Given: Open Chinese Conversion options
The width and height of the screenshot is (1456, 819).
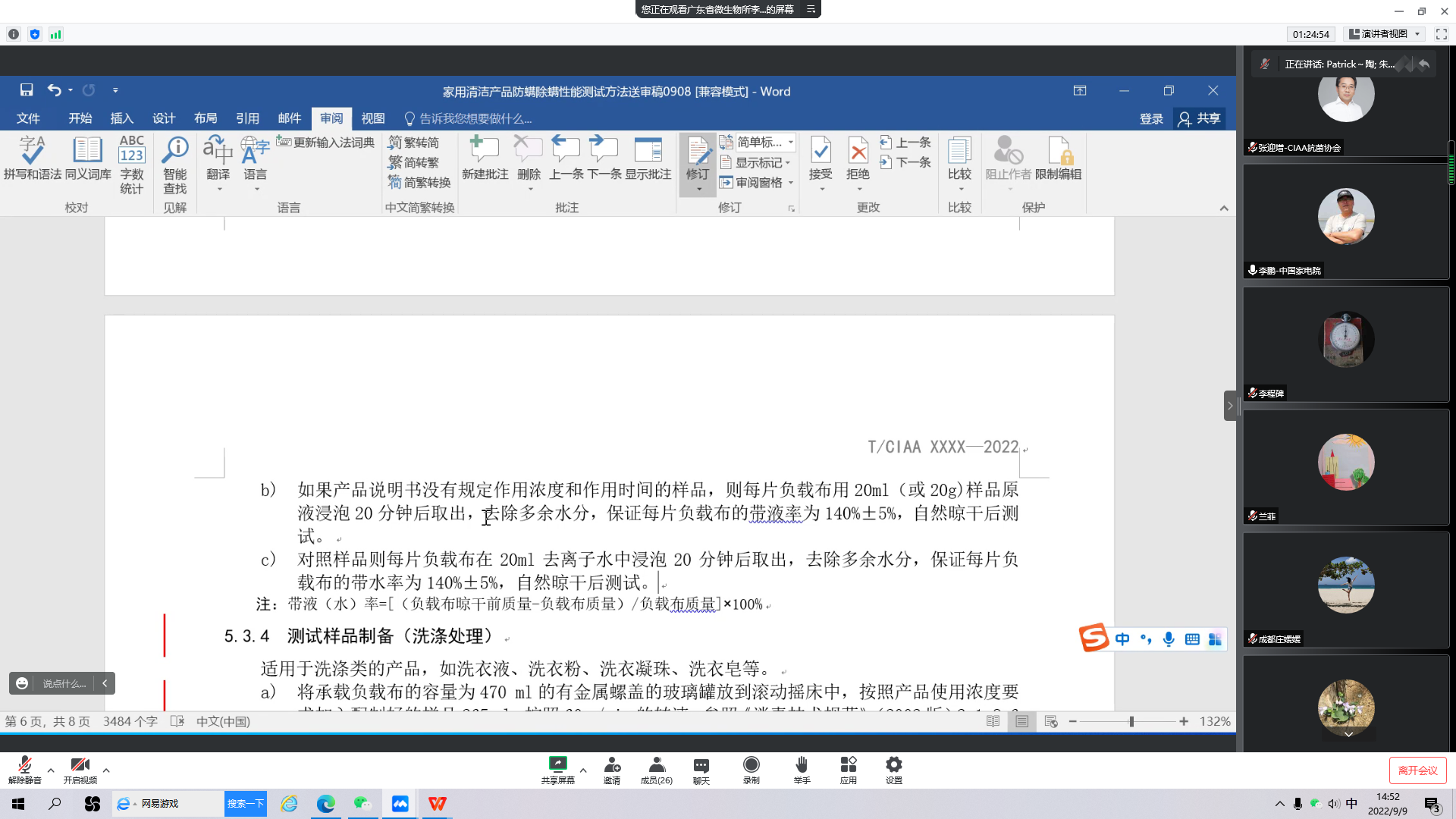Looking at the screenshot, I should tap(420, 183).
